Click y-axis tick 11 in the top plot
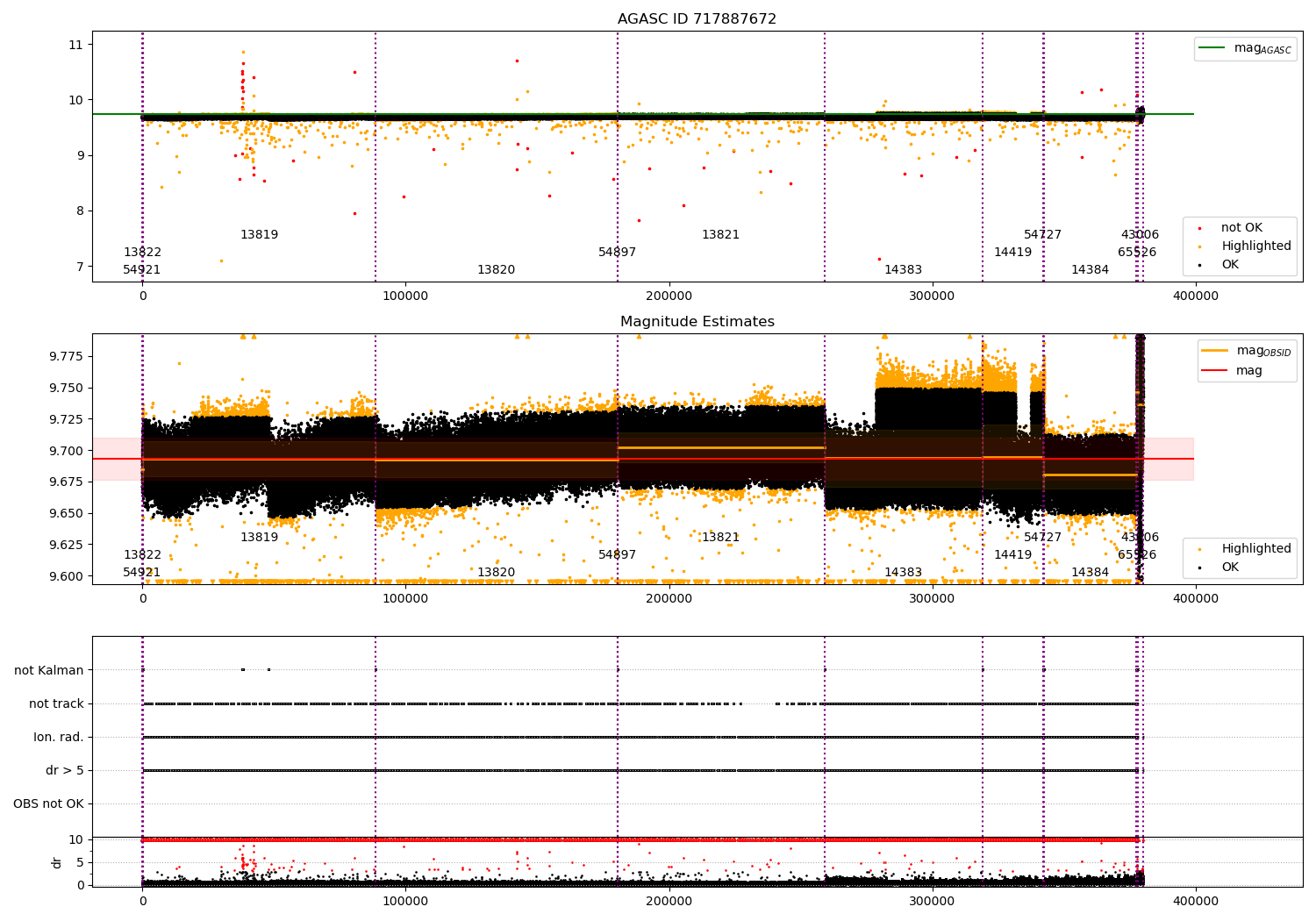This screenshot has width=1316, height=921. click(75, 45)
